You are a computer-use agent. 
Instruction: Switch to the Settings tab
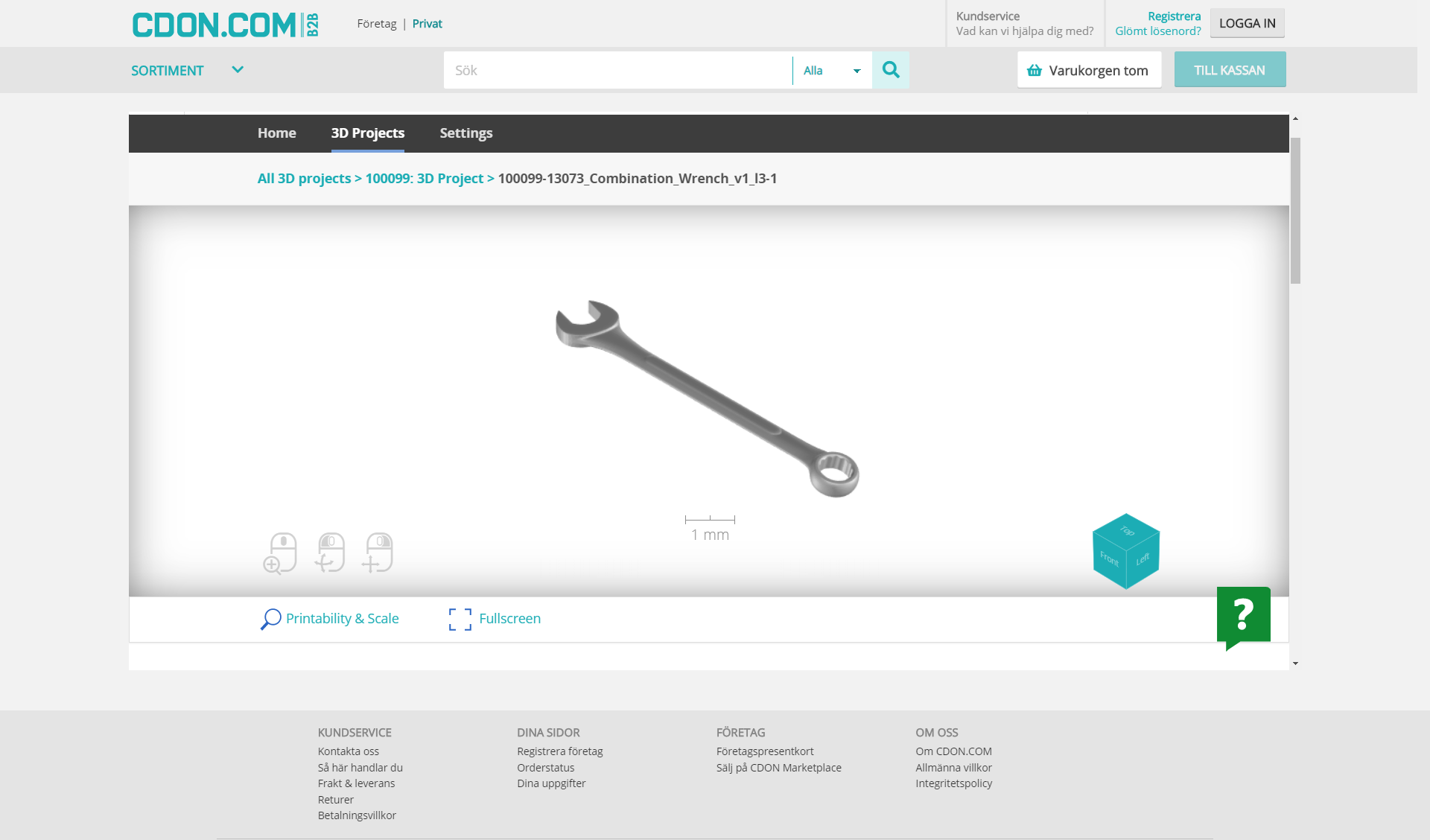[465, 133]
